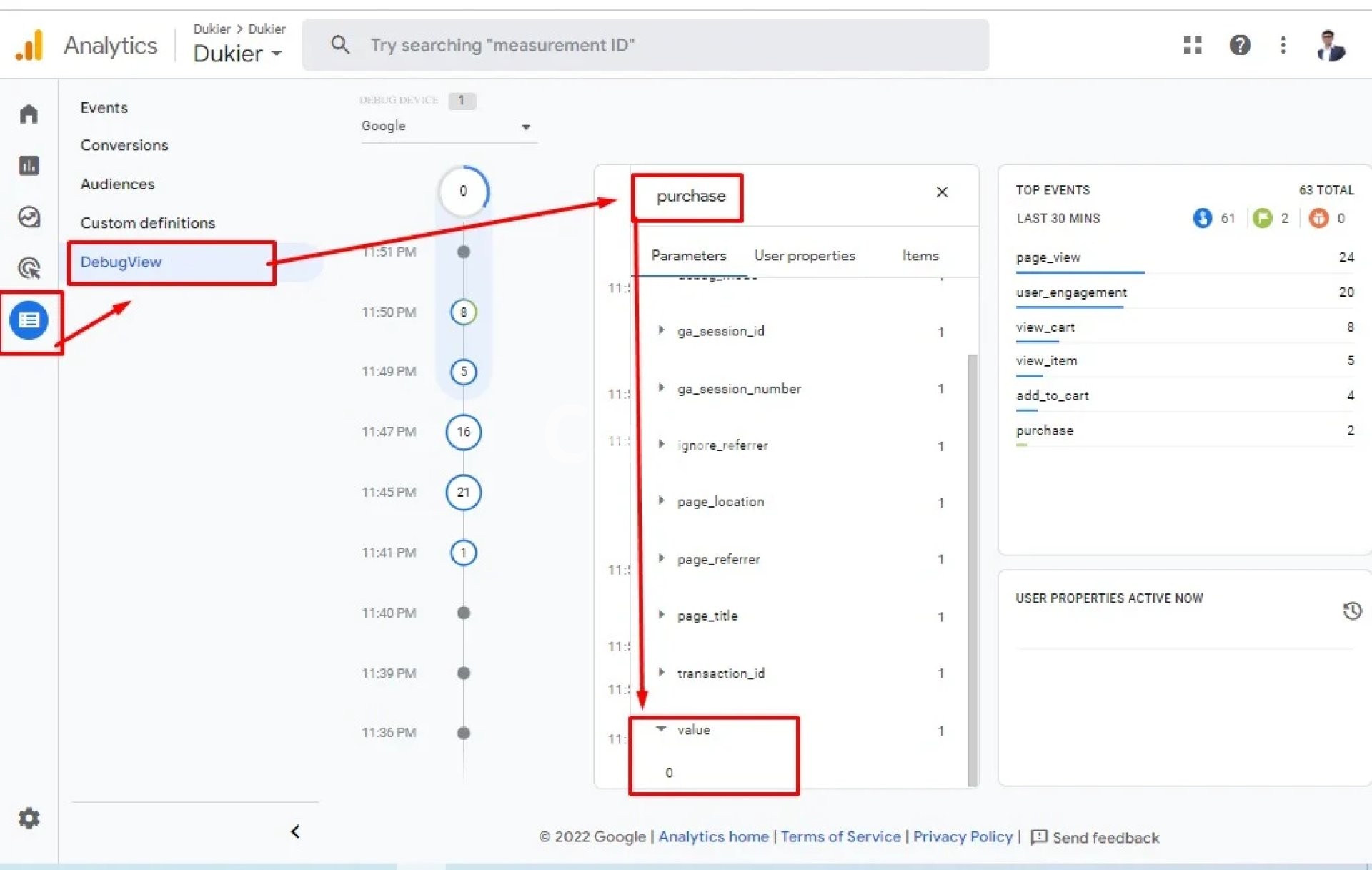Open the Home icon in the sidebar

pos(29,114)
